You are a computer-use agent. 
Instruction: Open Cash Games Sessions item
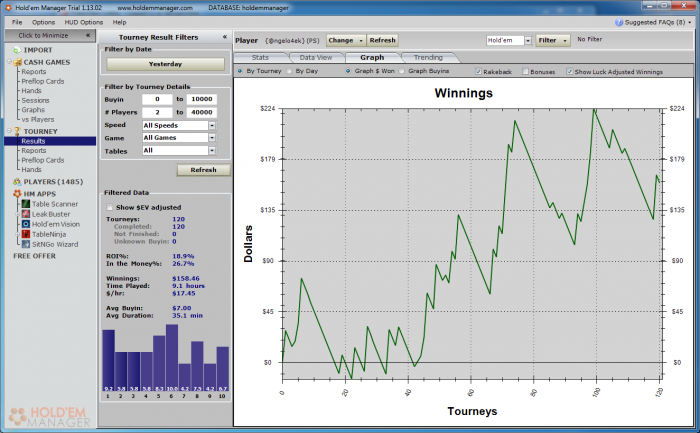pos(35,100)
